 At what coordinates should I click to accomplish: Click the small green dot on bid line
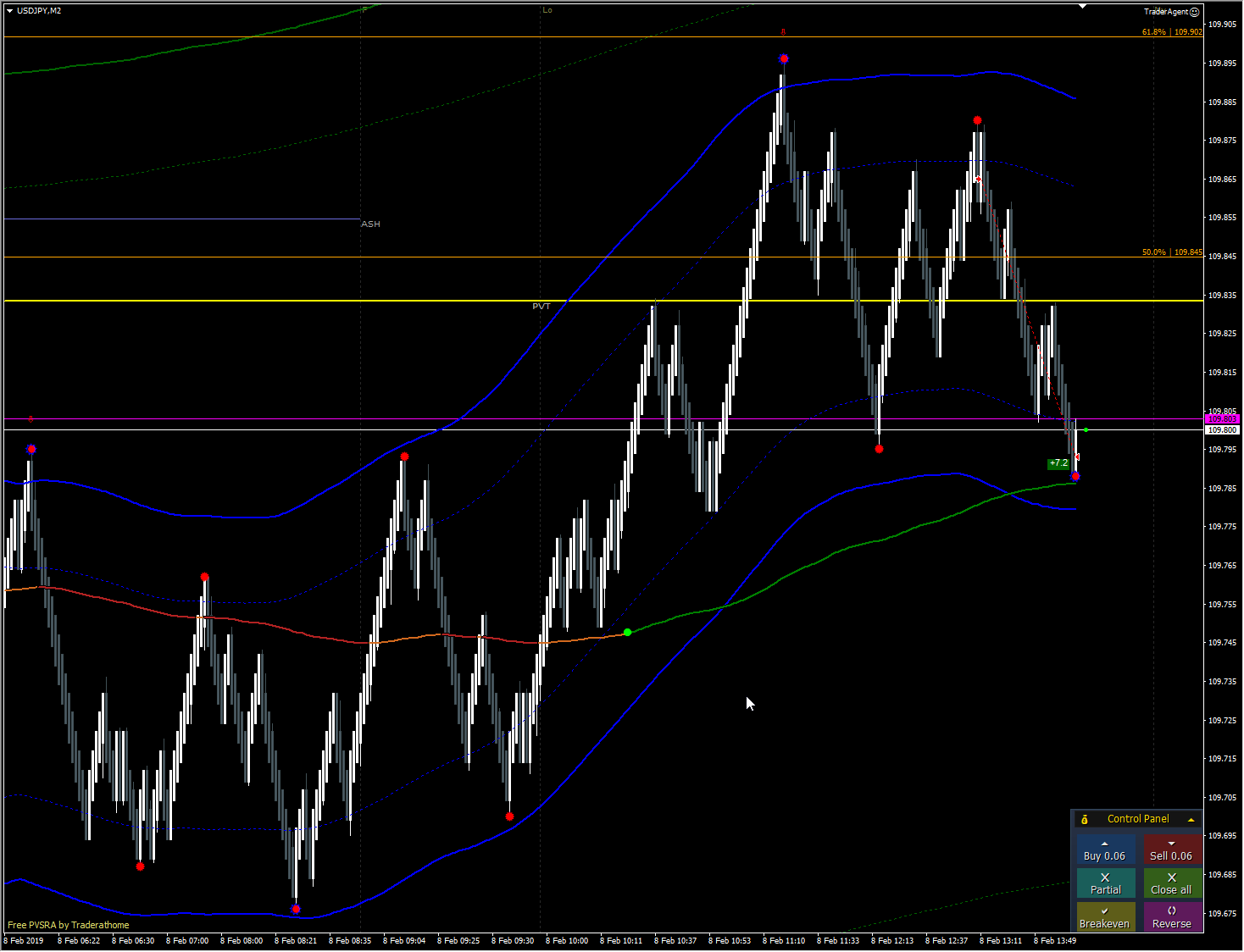click(1086, 430)
